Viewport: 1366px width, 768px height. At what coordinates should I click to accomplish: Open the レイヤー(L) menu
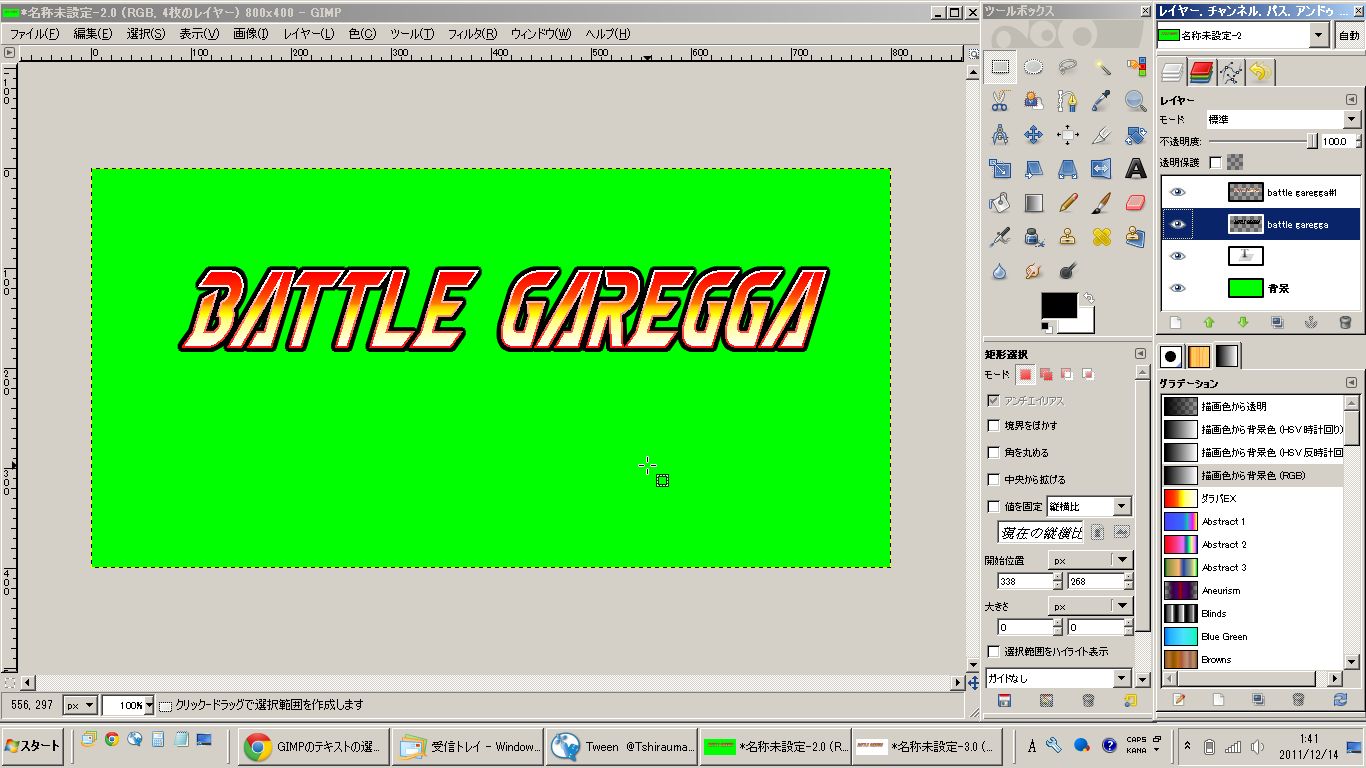coord(309,33)
